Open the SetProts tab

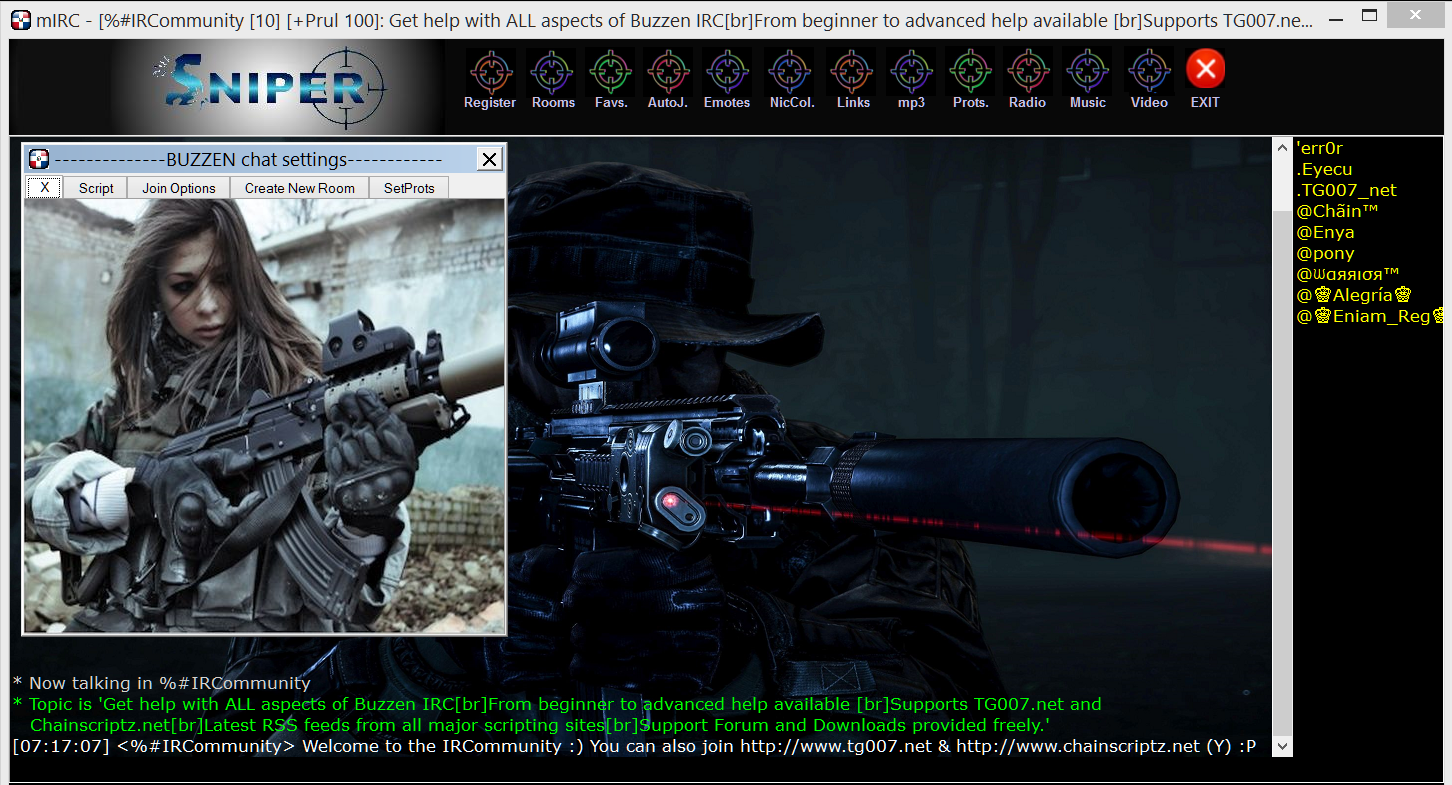coord(409,188)
